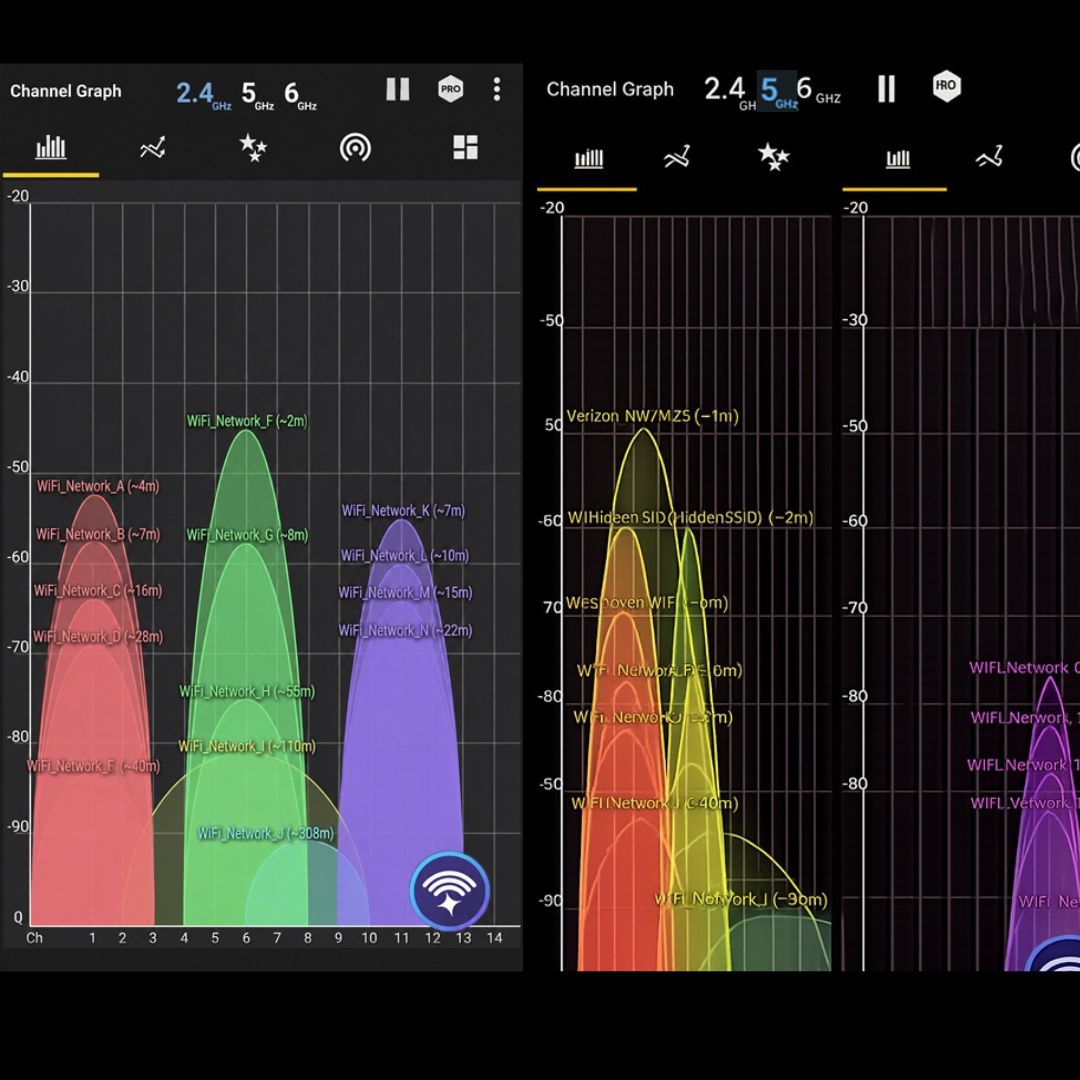Open time graph tab in left panel

coord(152,147)
